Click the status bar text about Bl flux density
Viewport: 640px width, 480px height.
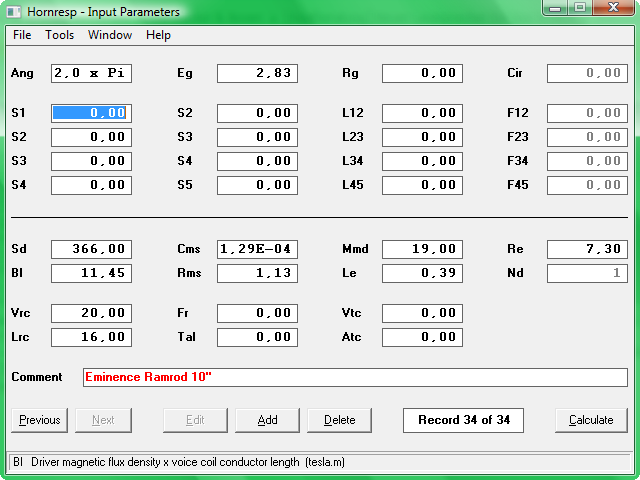coord(179,462)
